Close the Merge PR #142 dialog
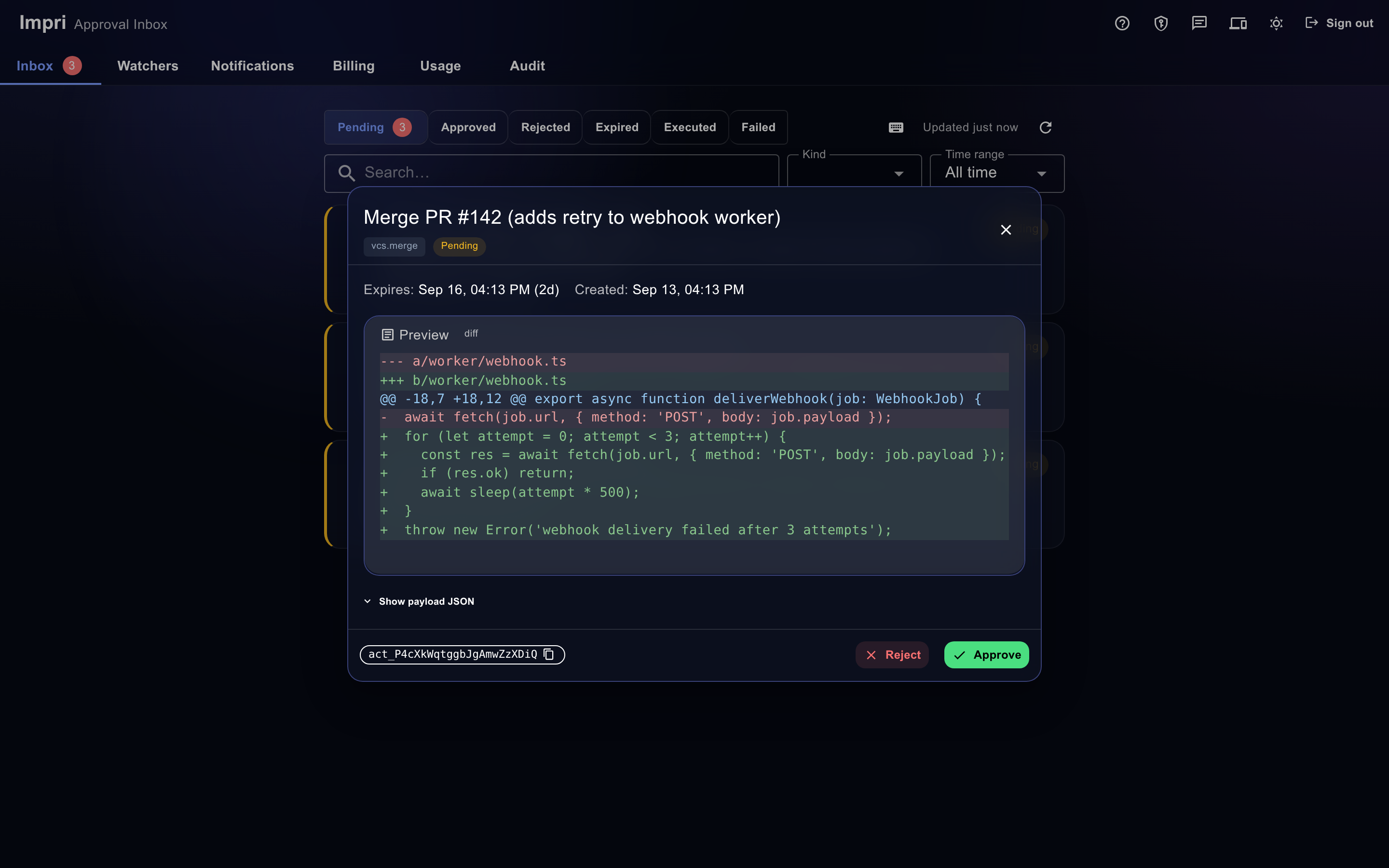Image resolution: width=1389 pixels, height=868 pixels. click(x=1006, y=230)
